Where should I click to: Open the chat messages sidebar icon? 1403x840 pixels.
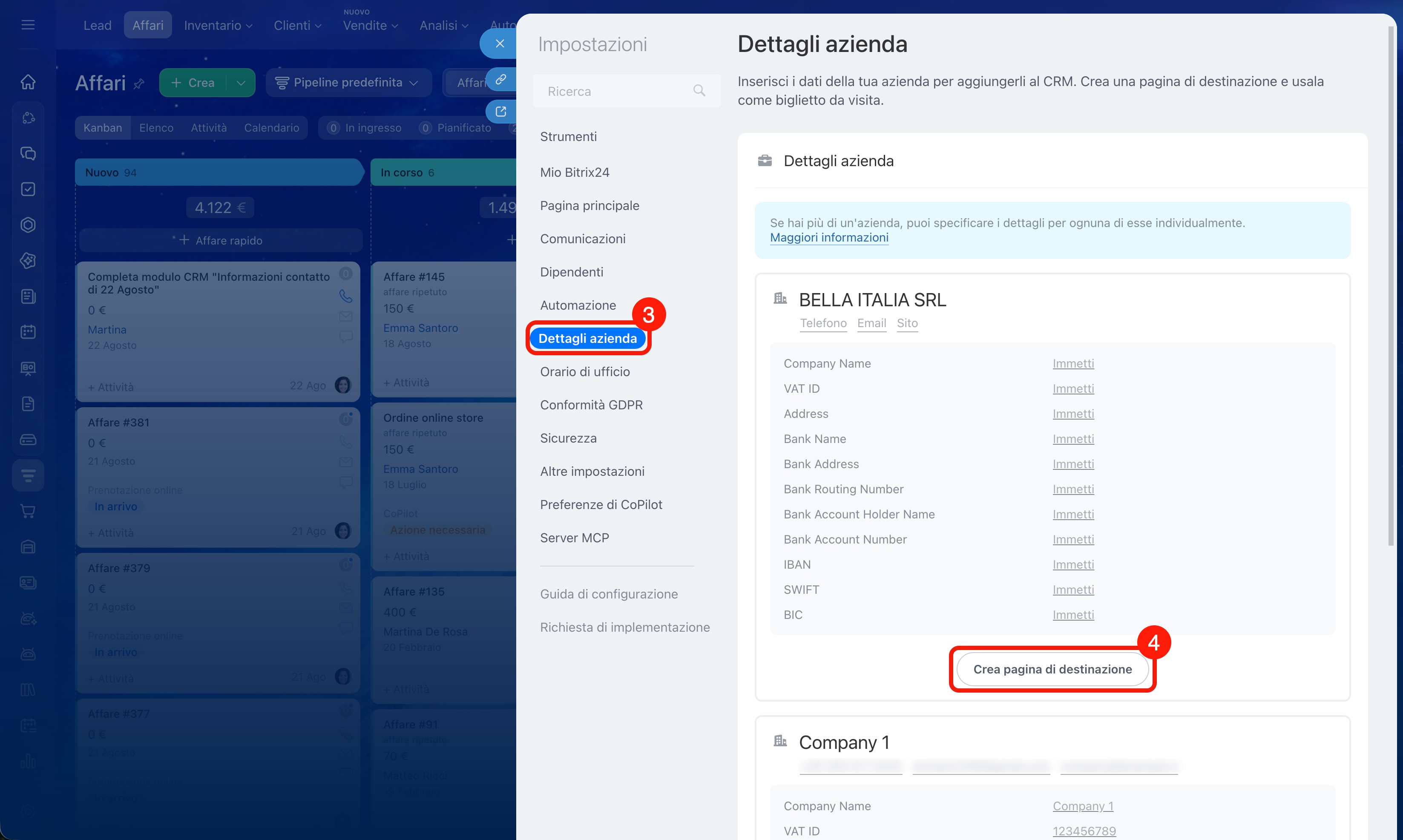tap(28, 153)
